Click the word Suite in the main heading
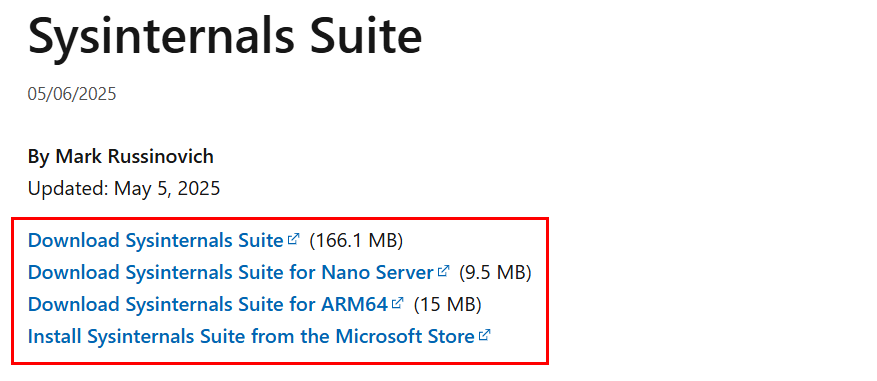The width and height of the screenshot is (877, 381). pos(364,35)
